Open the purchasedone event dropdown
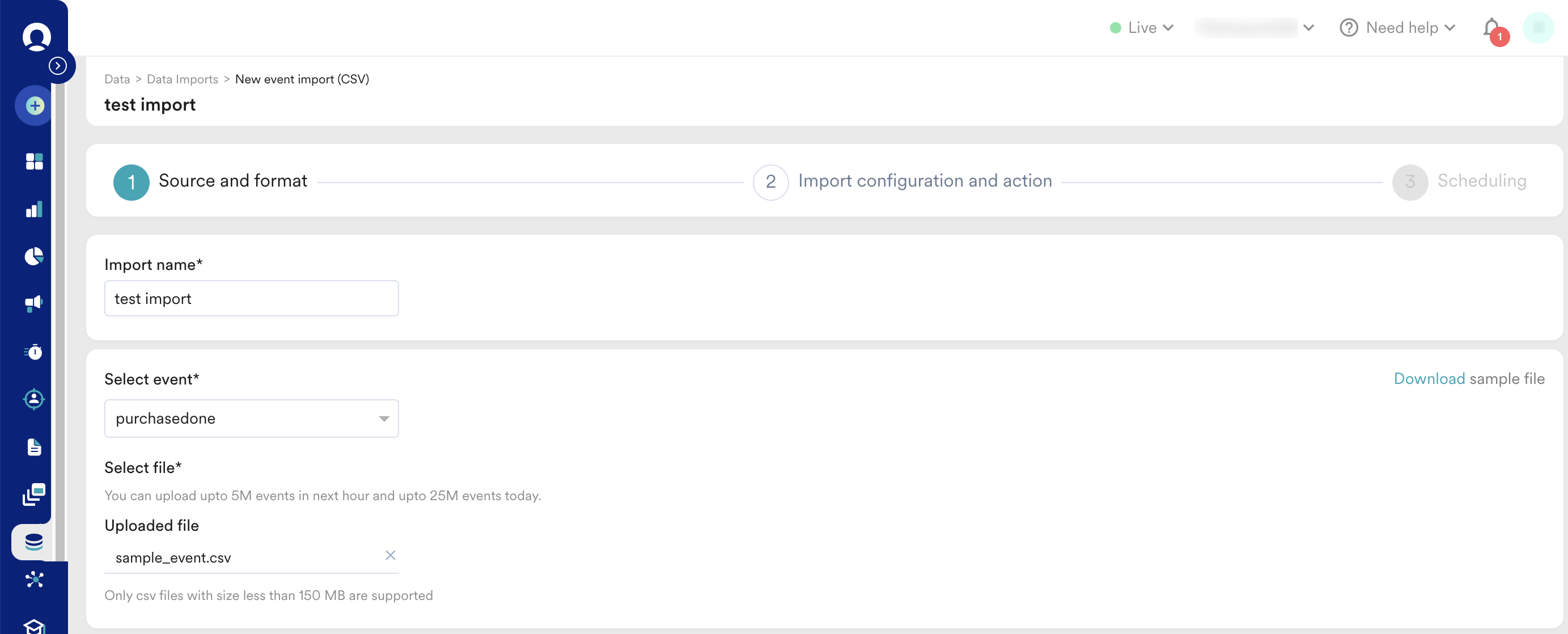 pyautogui.click(x=251, y=419)
